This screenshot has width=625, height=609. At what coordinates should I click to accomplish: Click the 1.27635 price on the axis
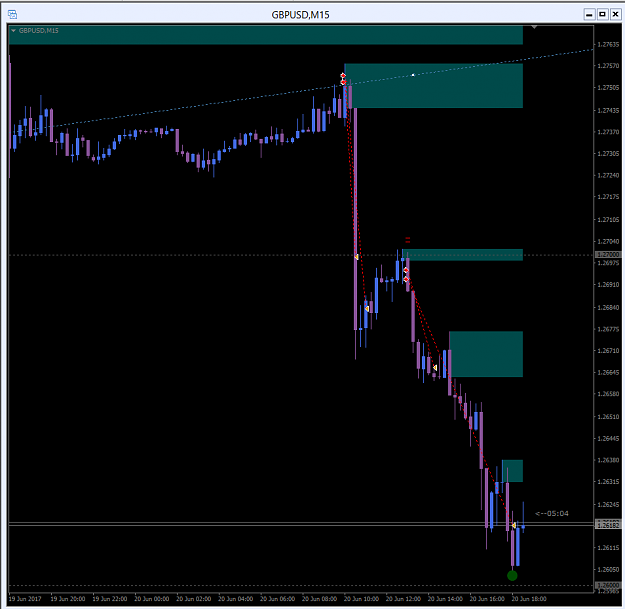608,45
